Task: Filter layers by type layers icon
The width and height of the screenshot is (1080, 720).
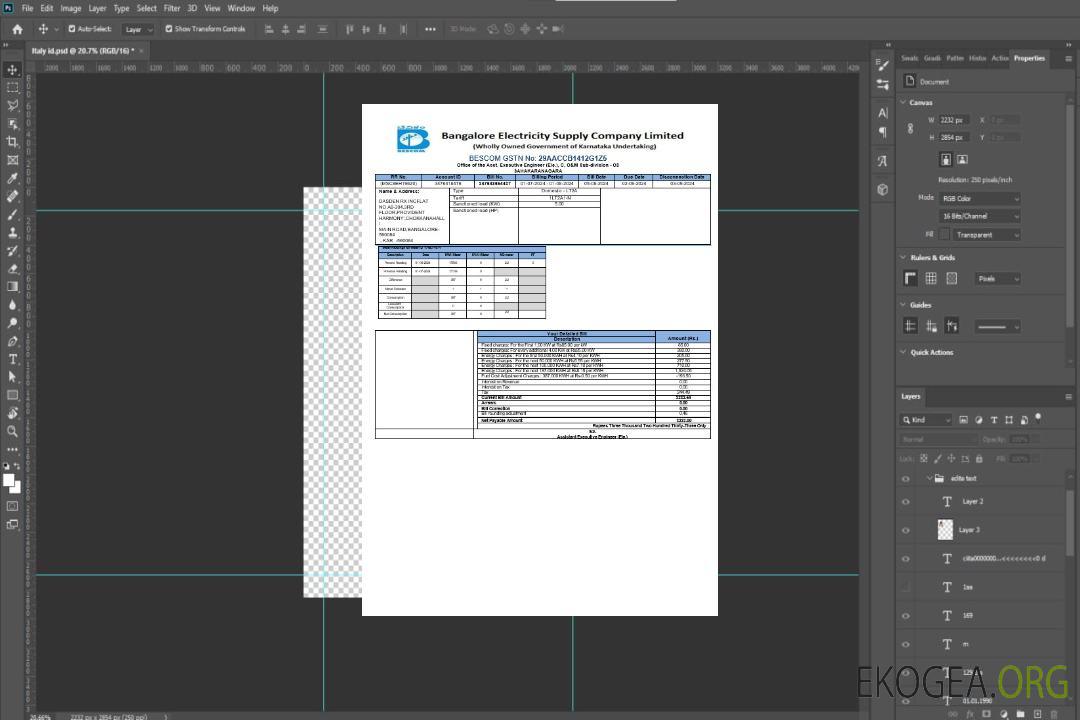Action: (994, 420)
